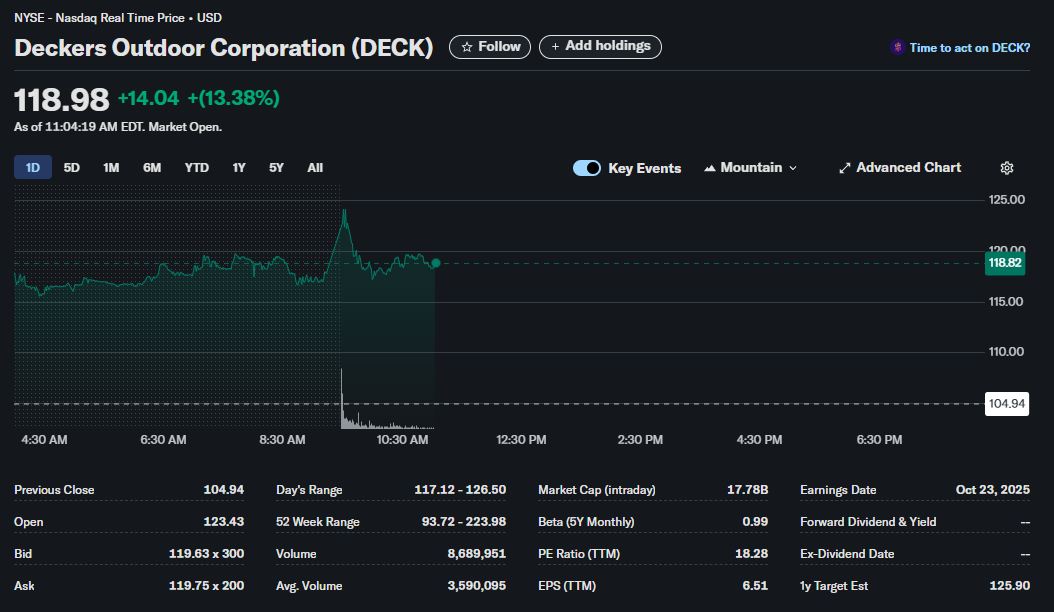Select the 1Y time range tab
This screenshot has width=1054, height=612.
click(x=239, y=167)
